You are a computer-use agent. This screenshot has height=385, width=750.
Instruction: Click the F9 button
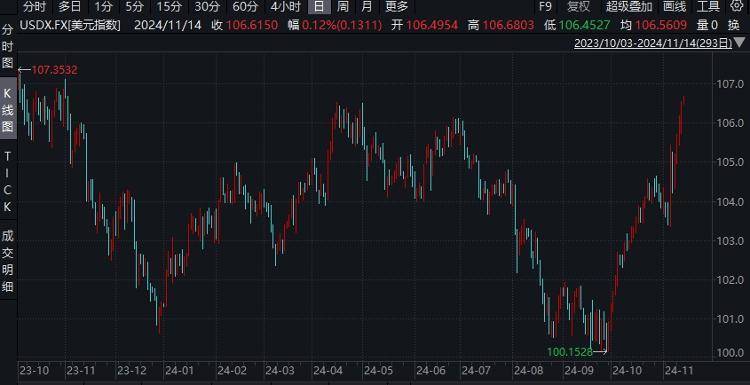tap(545, 7)
